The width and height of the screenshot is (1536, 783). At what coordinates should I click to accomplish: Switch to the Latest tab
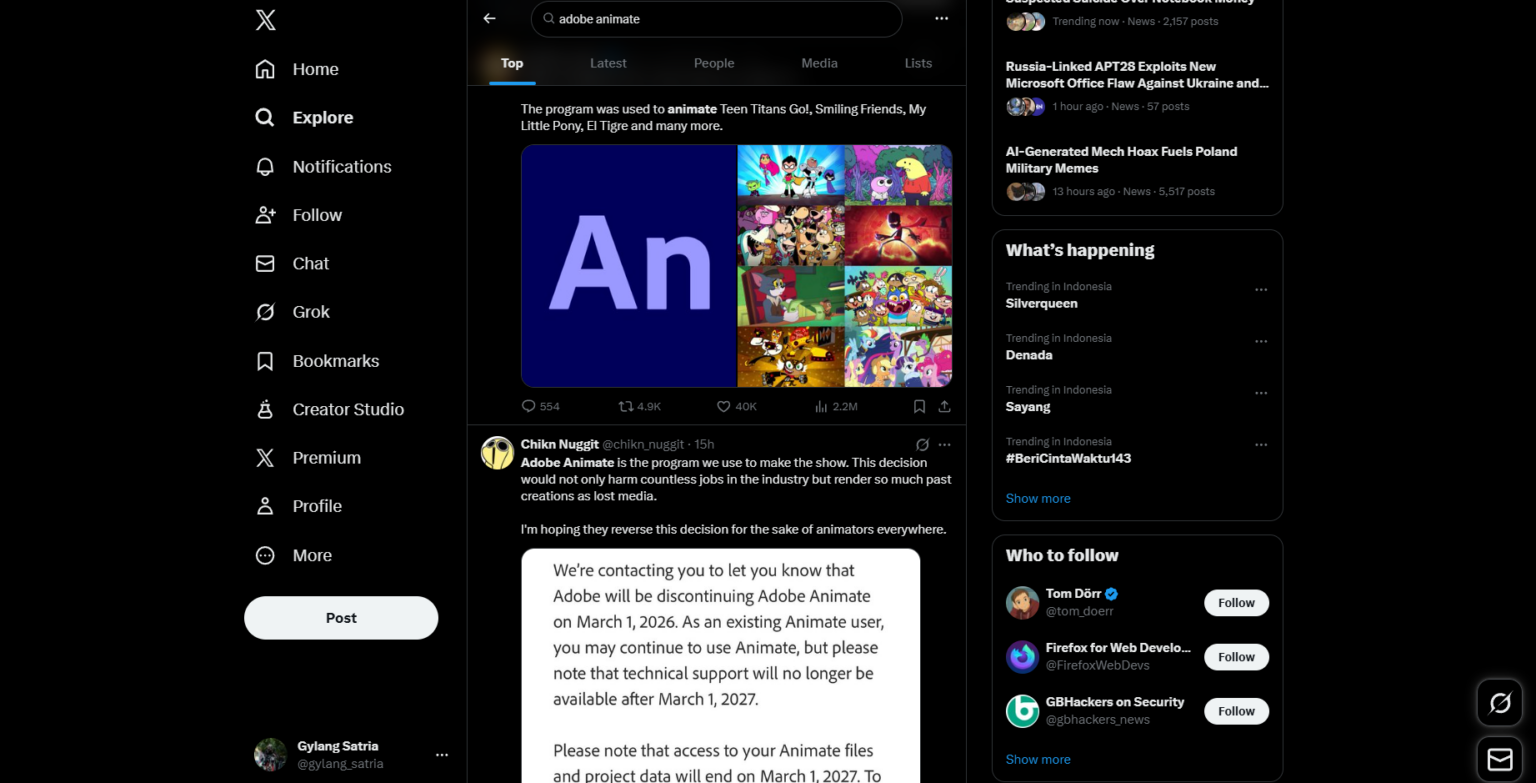pyautogui.click(x=608, y=63)
